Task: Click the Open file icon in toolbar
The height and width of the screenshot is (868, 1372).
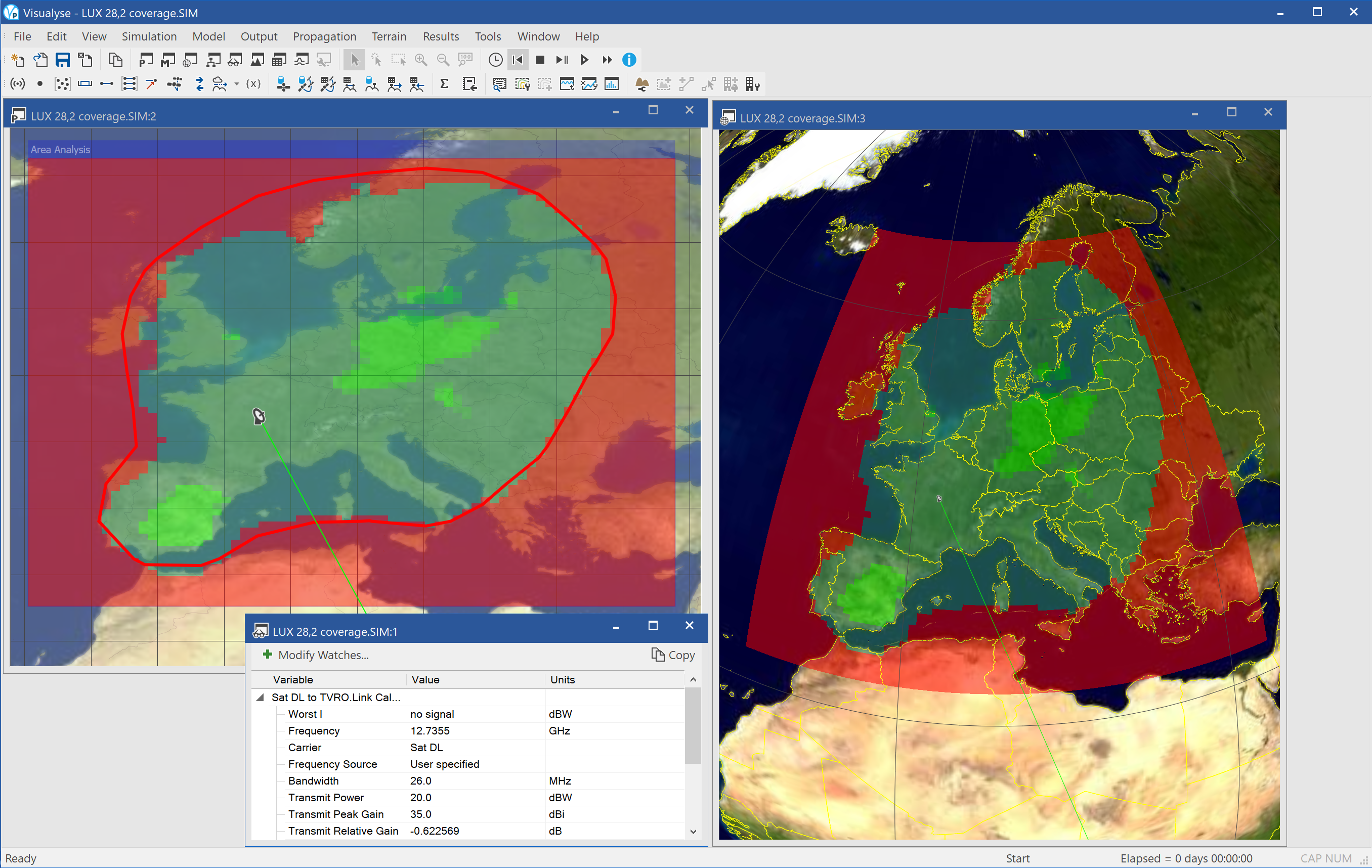Action: point(40,60)
